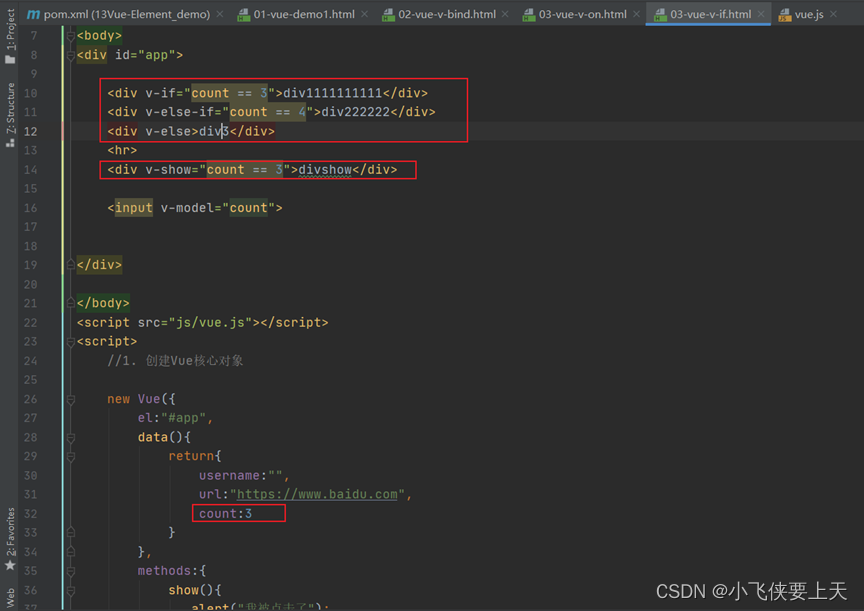Switch to the 03-vue-v-on.html tab
Screen dimensions: 864x611
[582, 14]
